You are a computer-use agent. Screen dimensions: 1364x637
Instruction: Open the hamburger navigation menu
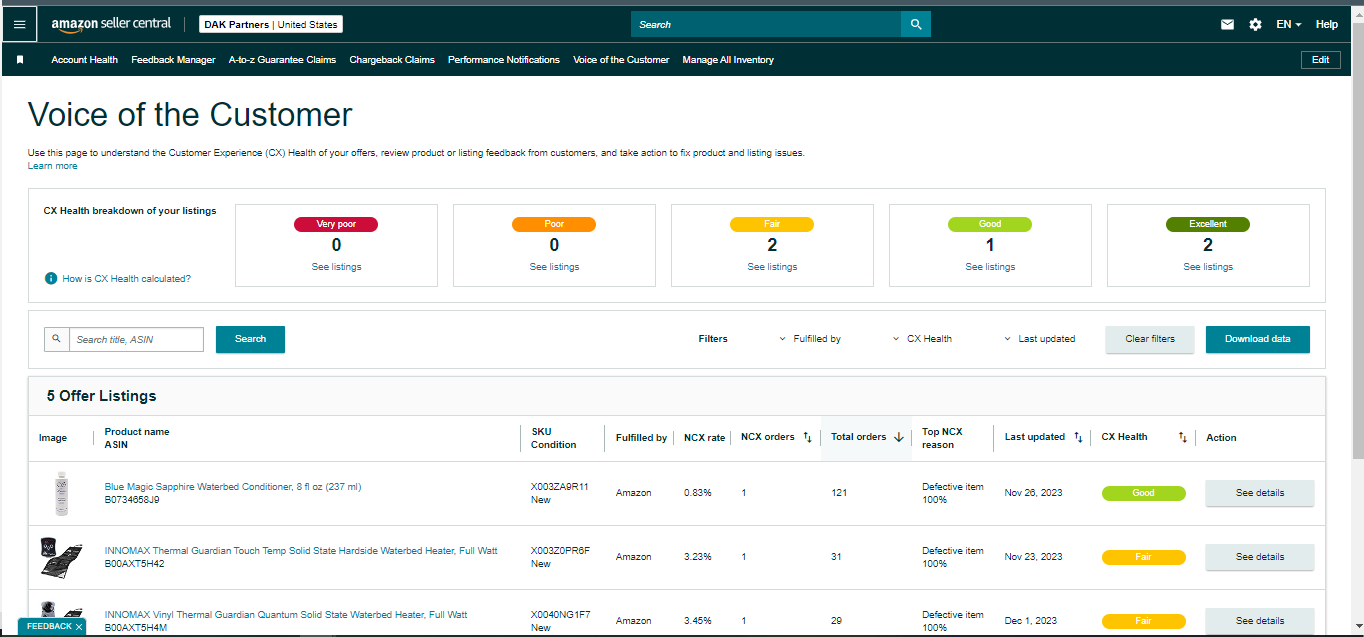(19, 24)
